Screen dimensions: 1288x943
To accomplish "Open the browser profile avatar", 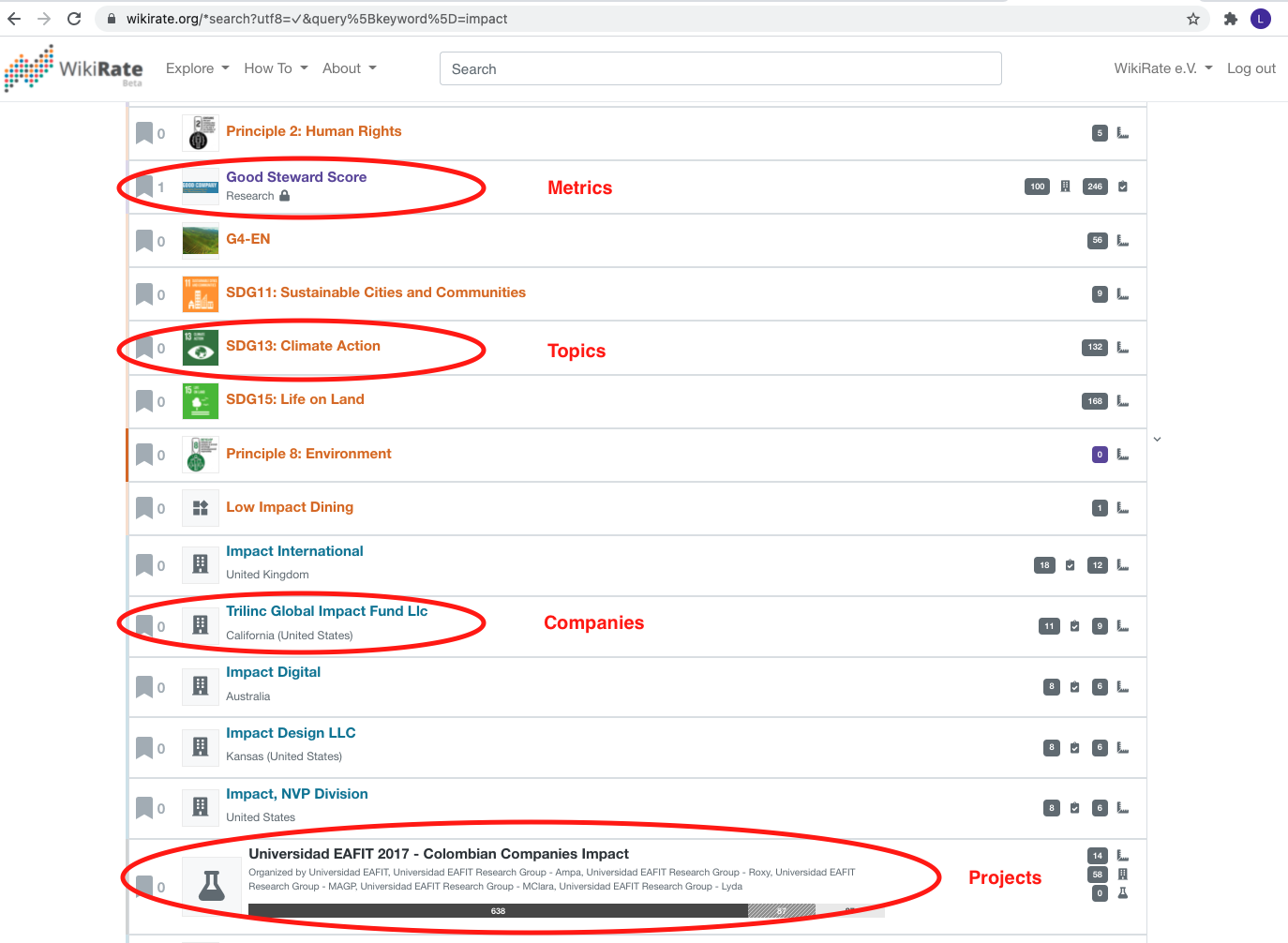I will (1261, 19).
